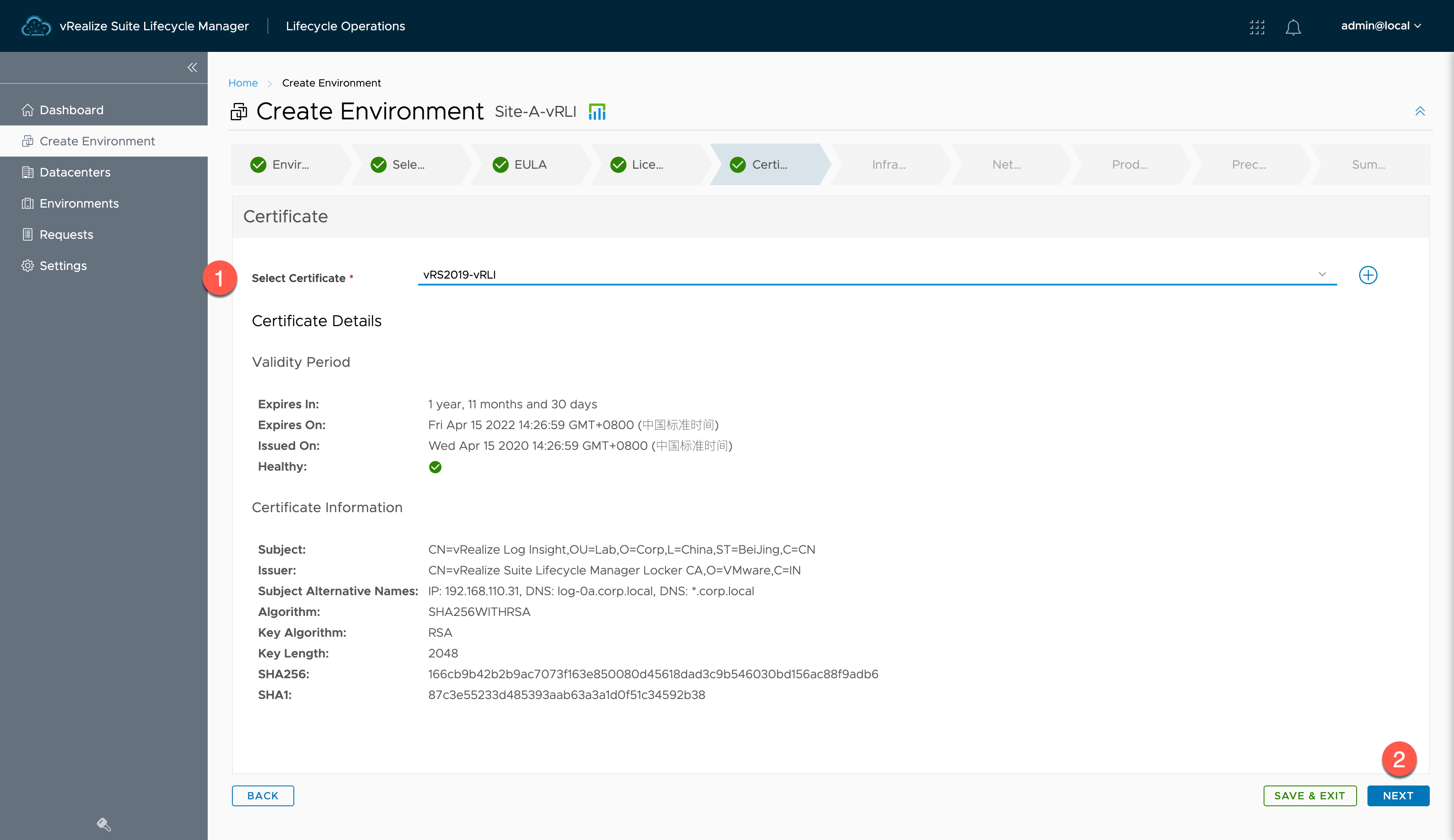Click the Create Environment page title icon
Image resolution: width=1454 pixels, height=840 pixels.
239,111
